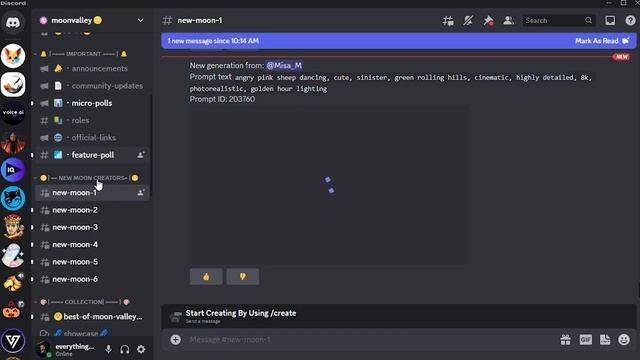The height and width of the screenshot is (360, 640).
Task: Click Mark As Read button
Action: (602, 41)
